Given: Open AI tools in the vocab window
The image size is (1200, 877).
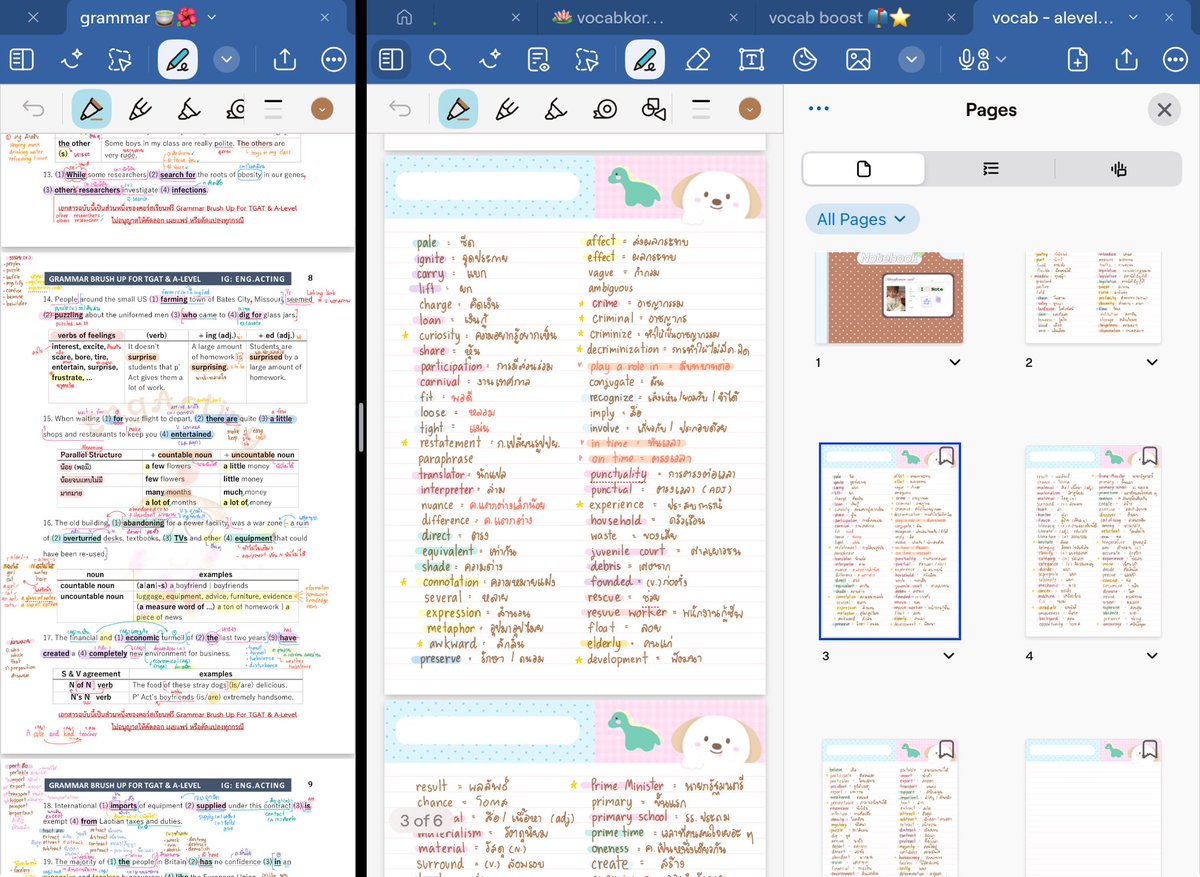Looking at the screenshot, I should point(489,60).
